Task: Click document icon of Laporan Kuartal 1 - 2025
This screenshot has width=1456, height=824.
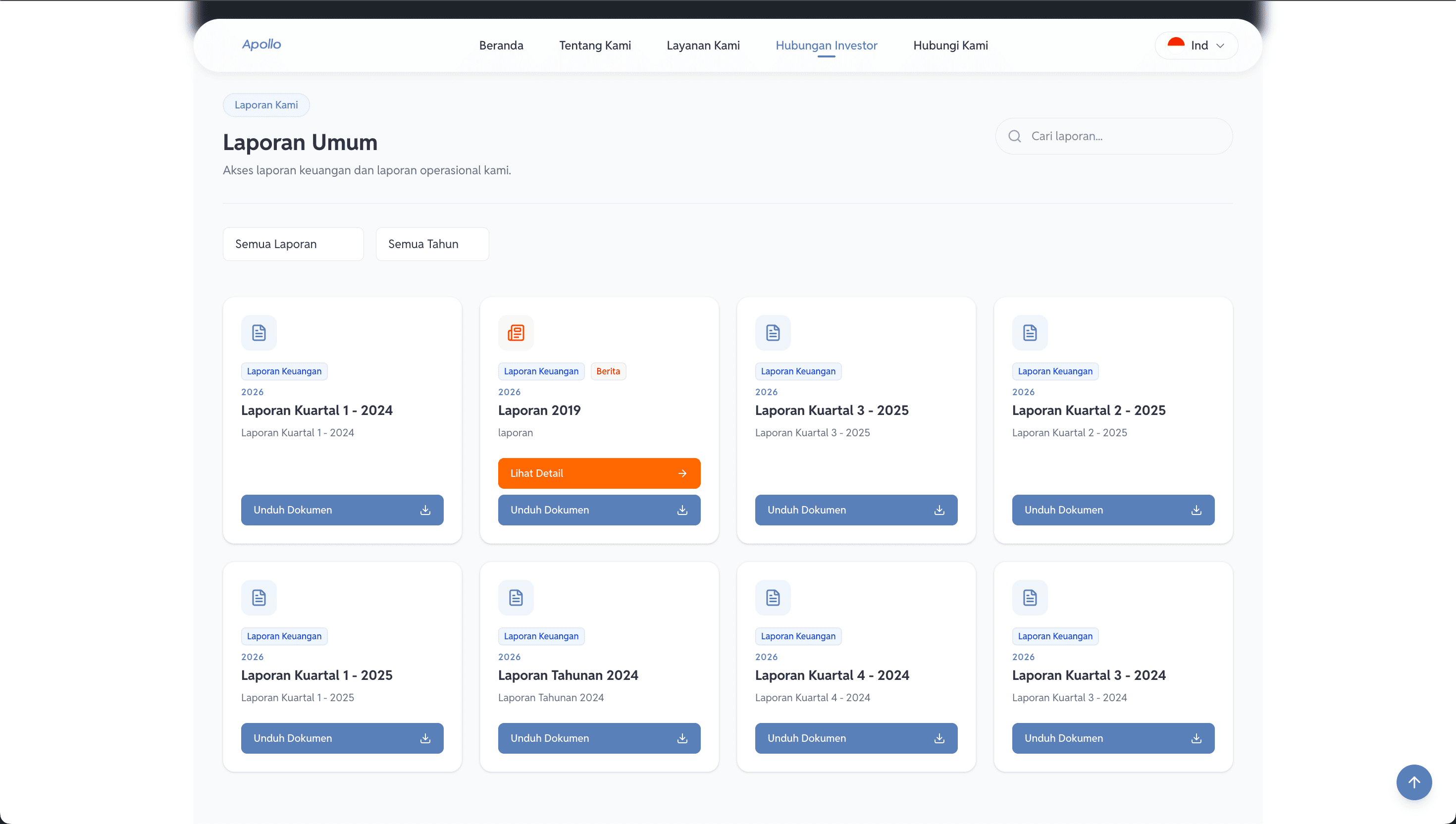Action: [259, 598]
